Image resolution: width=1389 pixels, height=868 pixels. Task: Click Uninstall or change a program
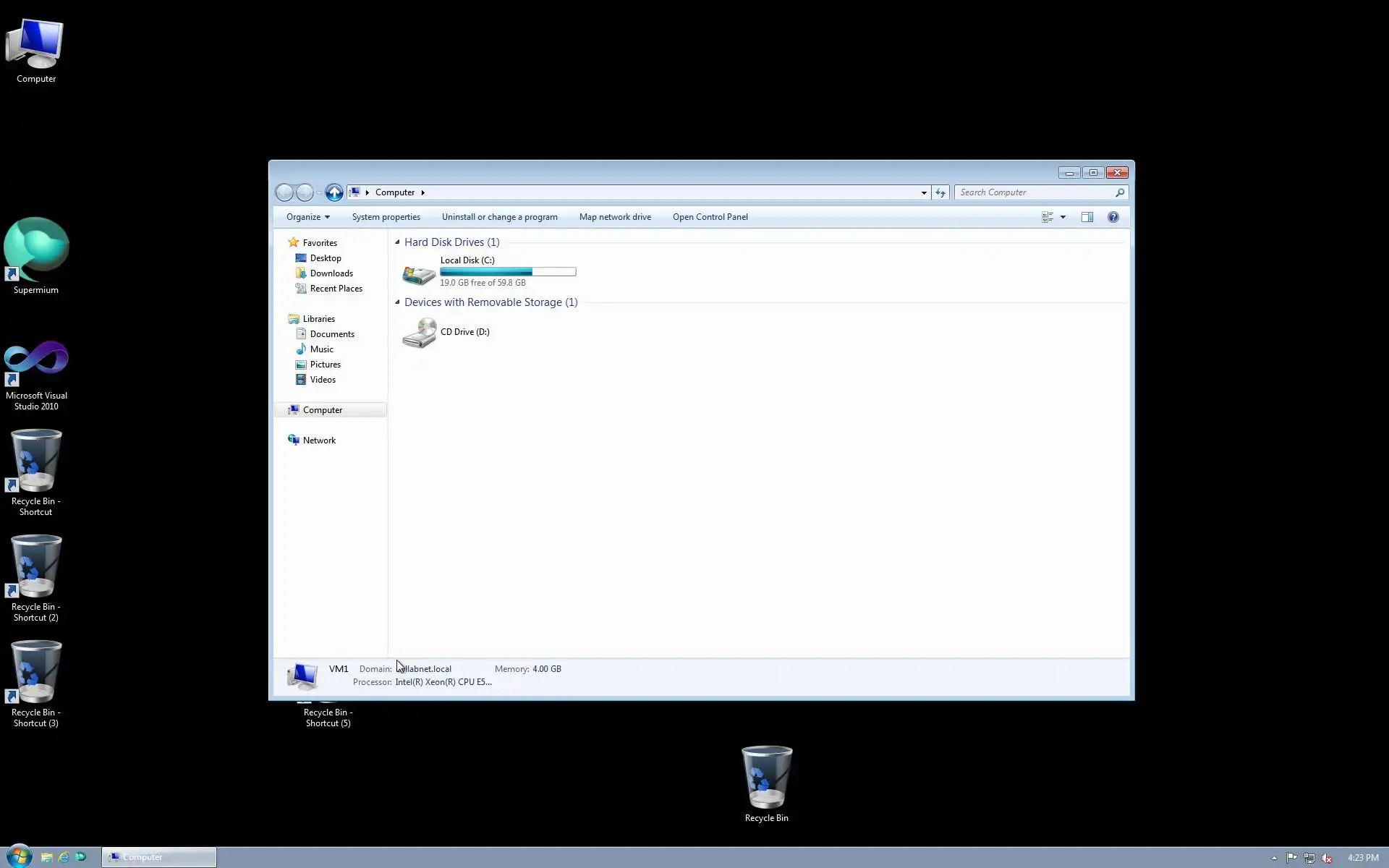(x=499, y=217)
